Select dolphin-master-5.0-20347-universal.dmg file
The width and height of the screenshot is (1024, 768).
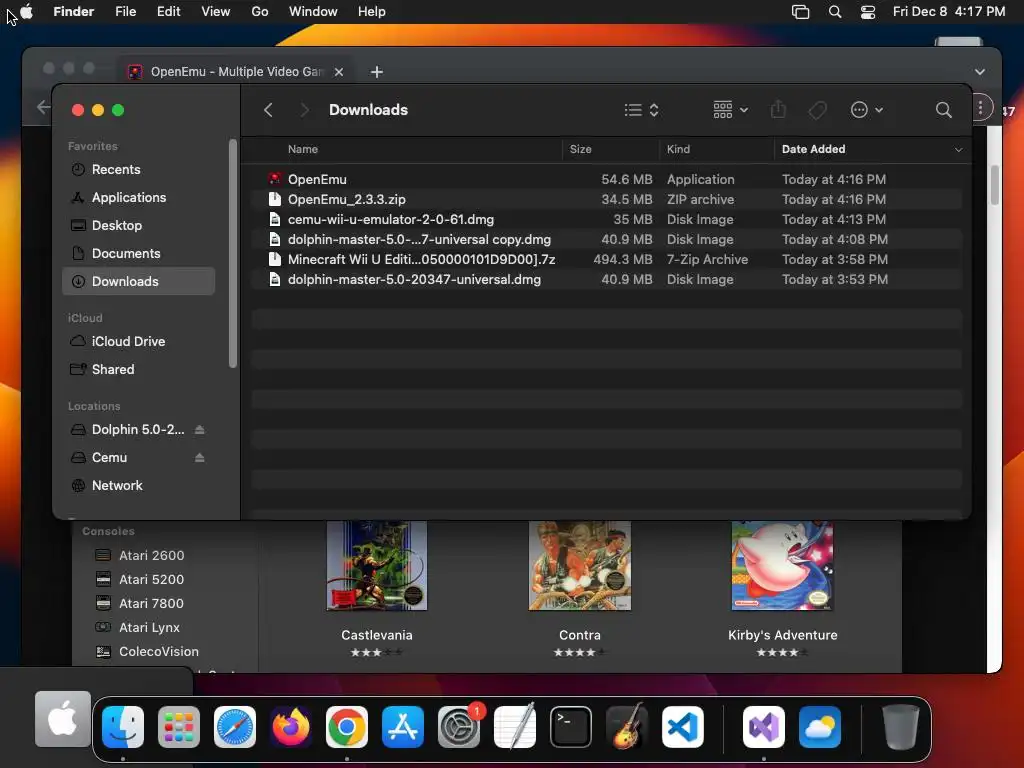click(x=606, y=280)
